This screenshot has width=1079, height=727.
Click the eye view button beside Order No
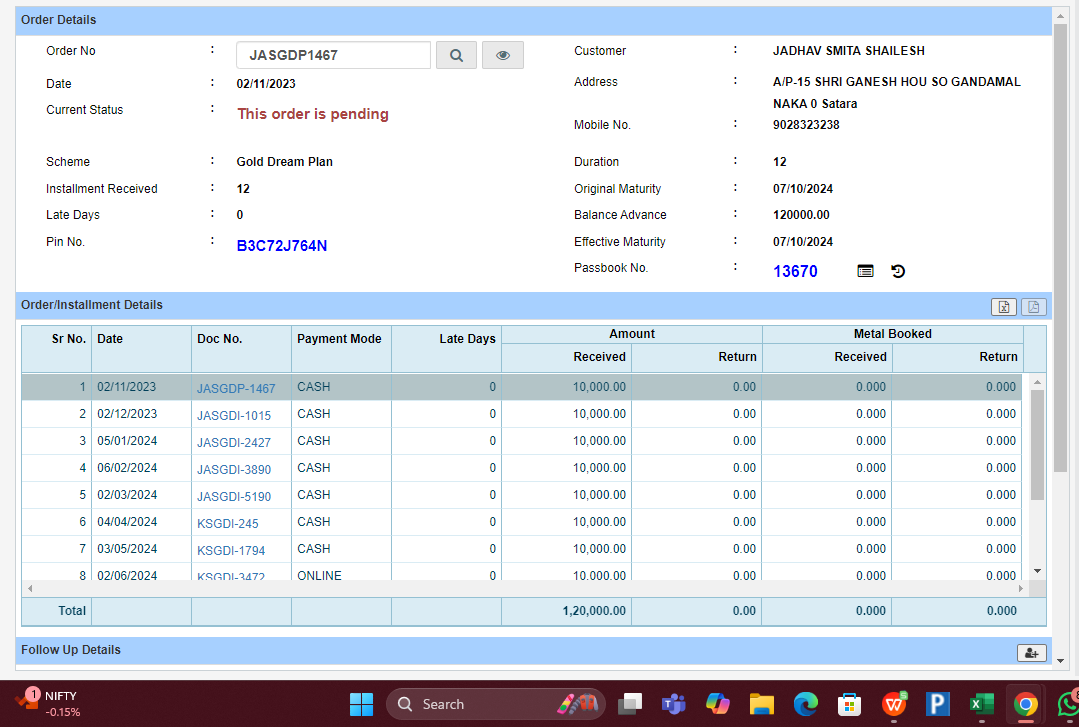(503, 55)
